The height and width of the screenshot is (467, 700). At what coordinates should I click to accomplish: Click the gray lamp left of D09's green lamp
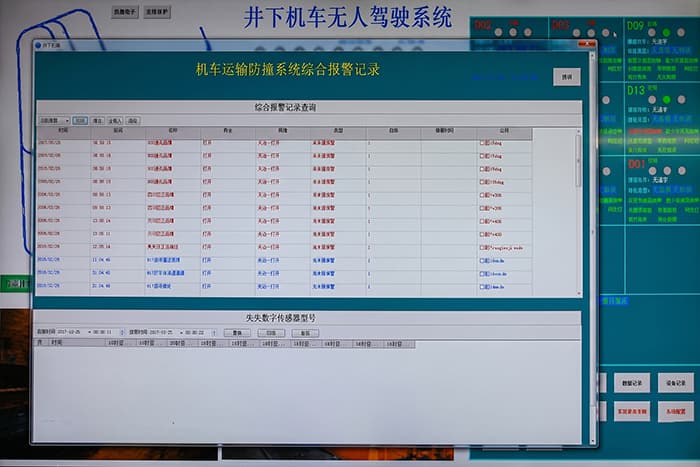pos(652,33)
